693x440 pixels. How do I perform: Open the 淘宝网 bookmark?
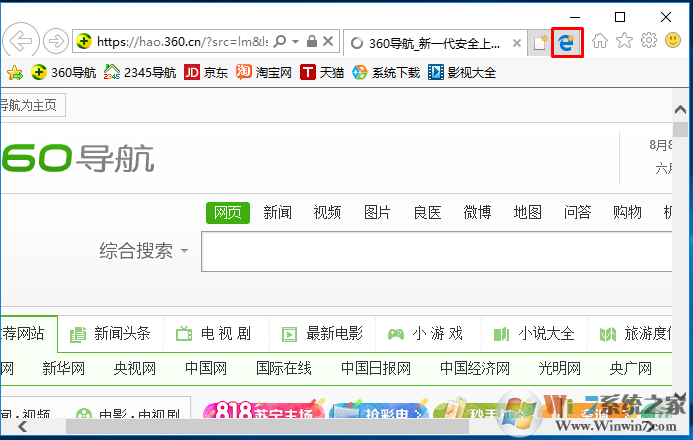click(x=264, y=72)
